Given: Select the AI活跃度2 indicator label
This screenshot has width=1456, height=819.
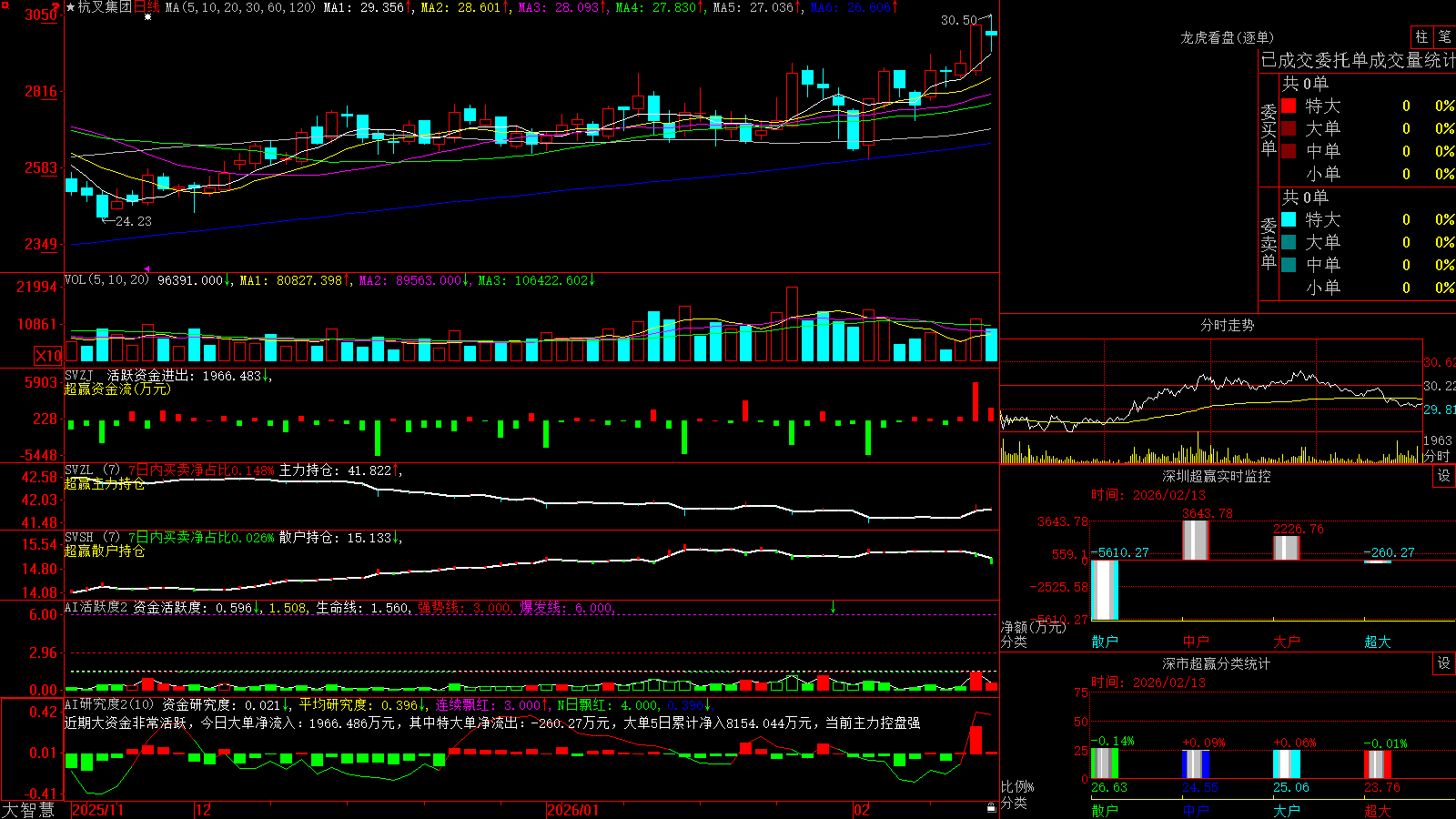Looking at the screenshot, I should [96, 607].
